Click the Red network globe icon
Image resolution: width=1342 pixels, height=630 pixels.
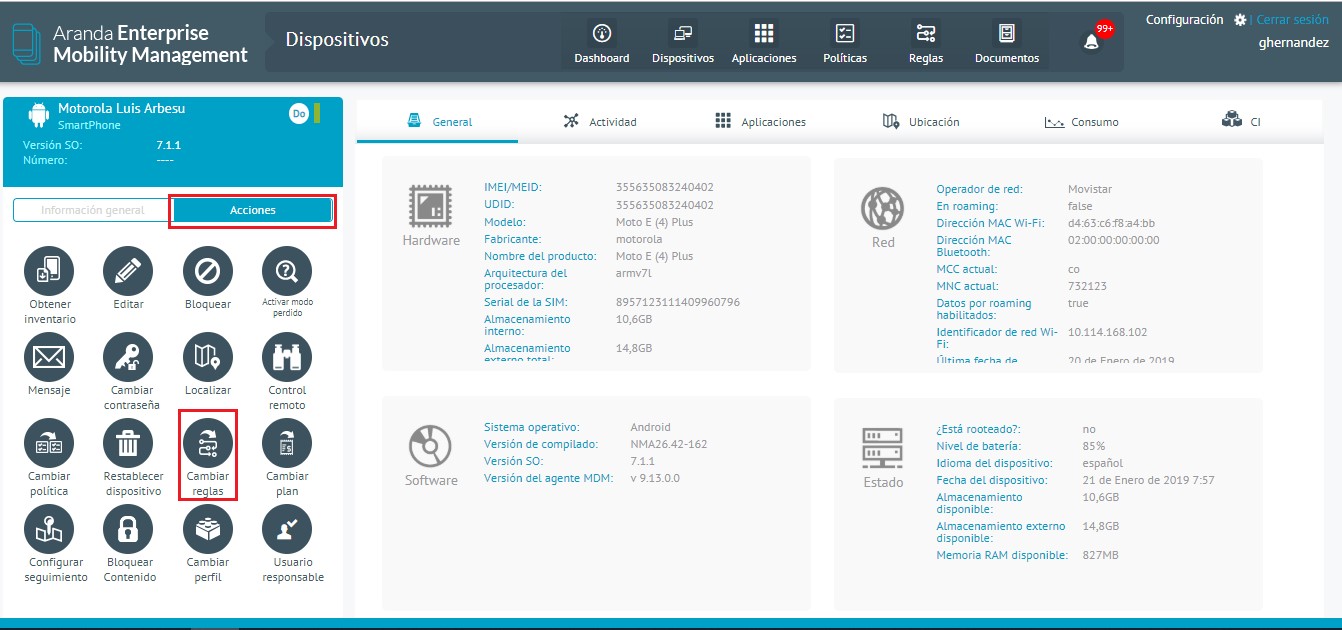click(x=883, y=209)
